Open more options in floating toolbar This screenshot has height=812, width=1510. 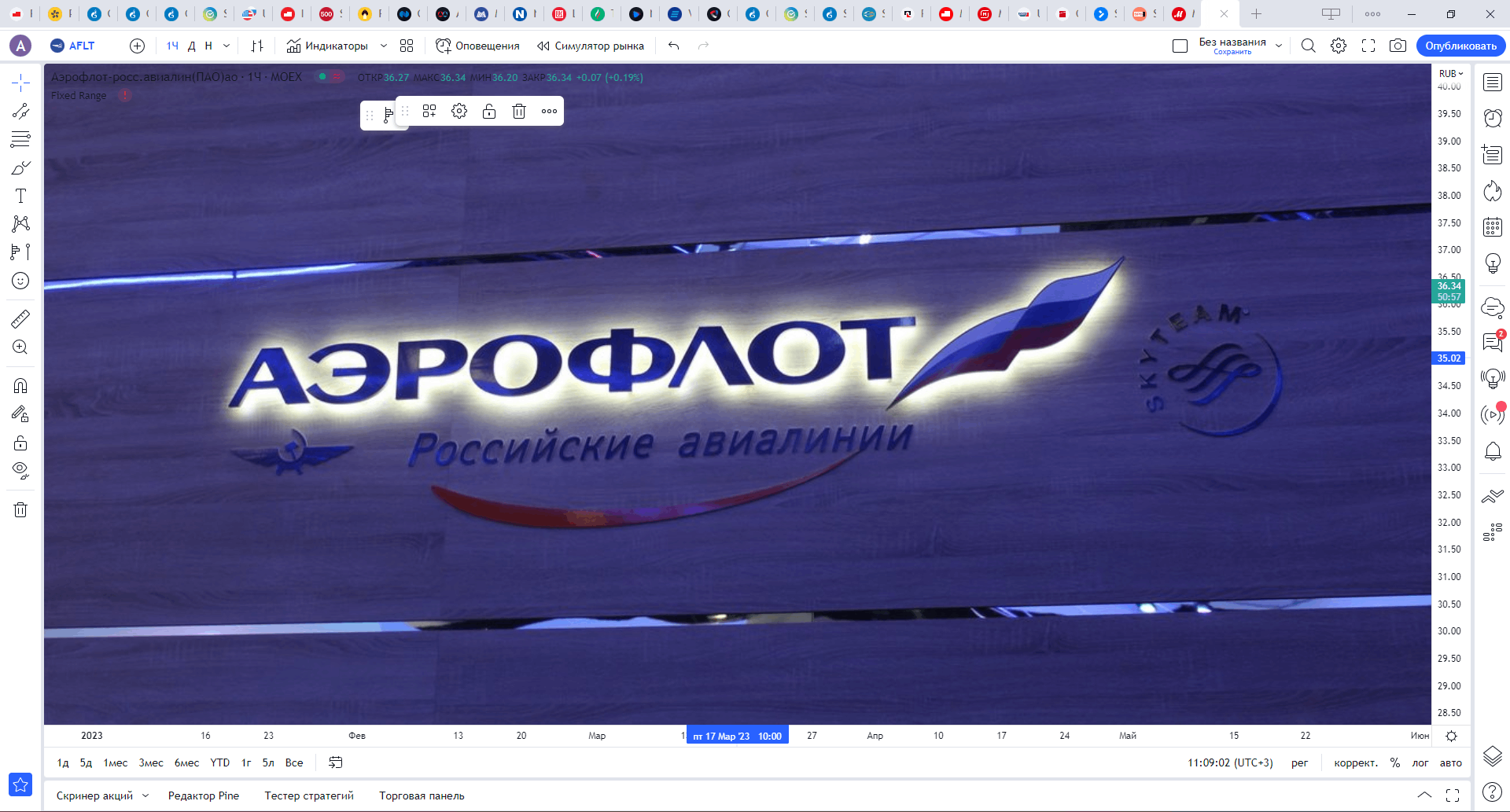coord(549,111)
